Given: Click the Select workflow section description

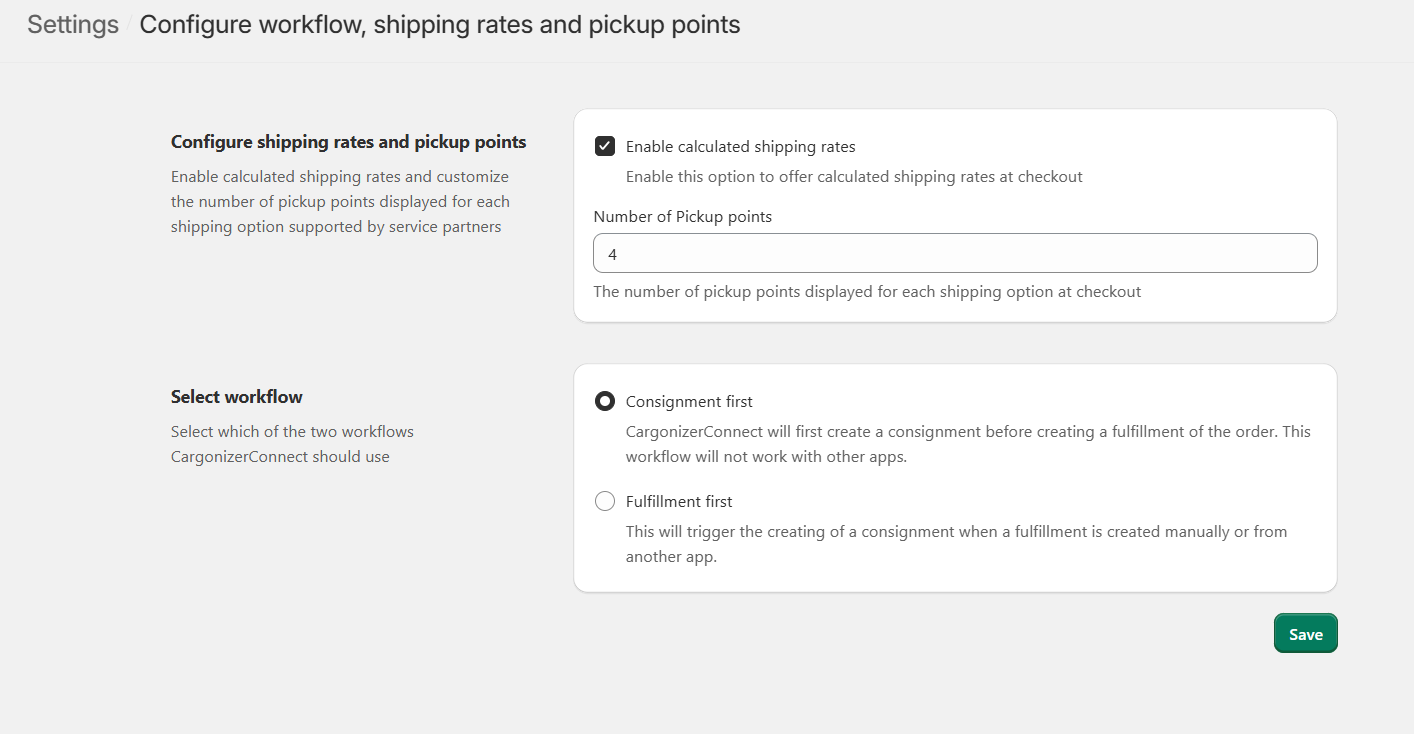Looking at the screenshot, I should [x=292, y=444].
